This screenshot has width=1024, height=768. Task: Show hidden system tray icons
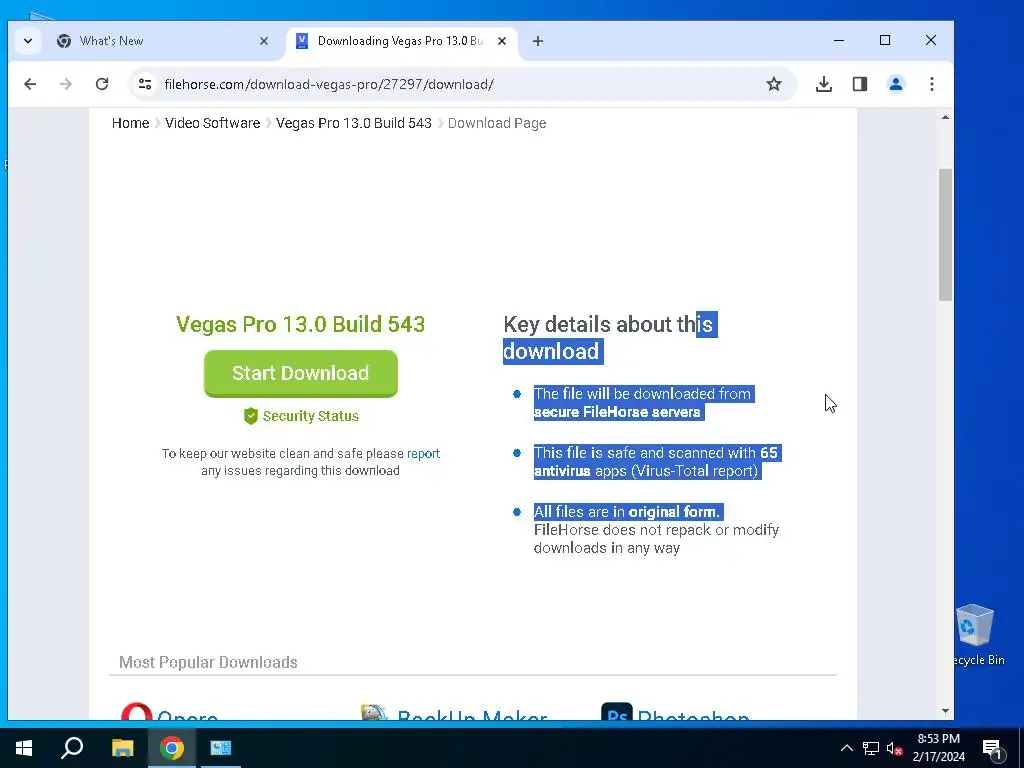846,748
